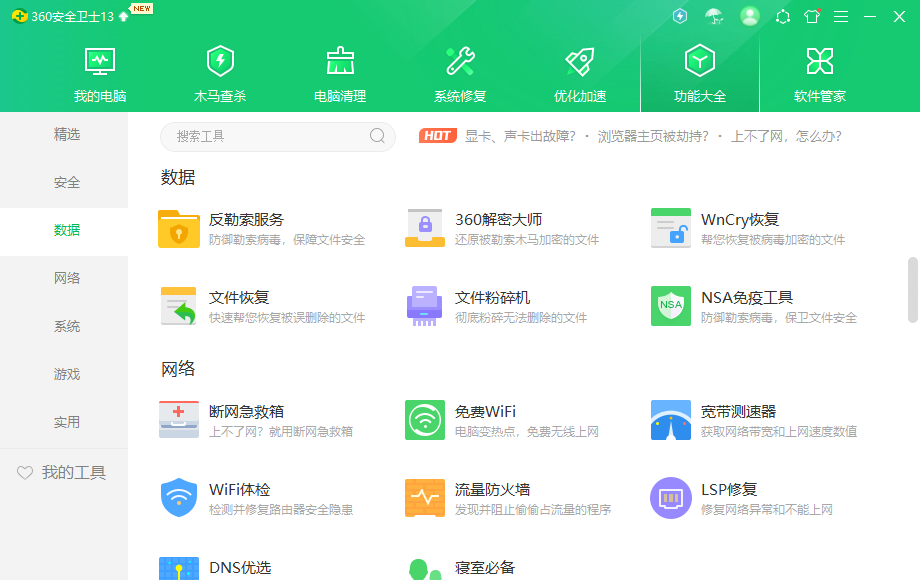This screenshot has height=580, width=920.
Task: Click the LSP修复 title text
Action: pos(729,490)
